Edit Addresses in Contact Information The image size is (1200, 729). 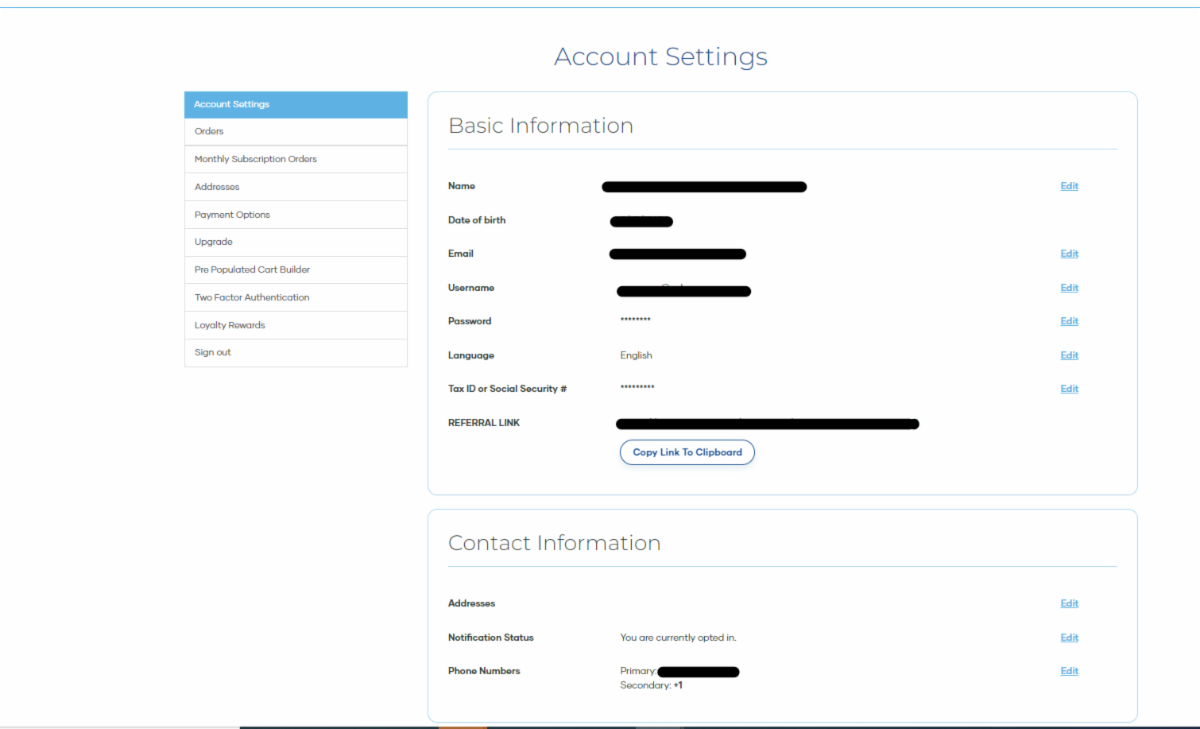(x=1069, y=603)
